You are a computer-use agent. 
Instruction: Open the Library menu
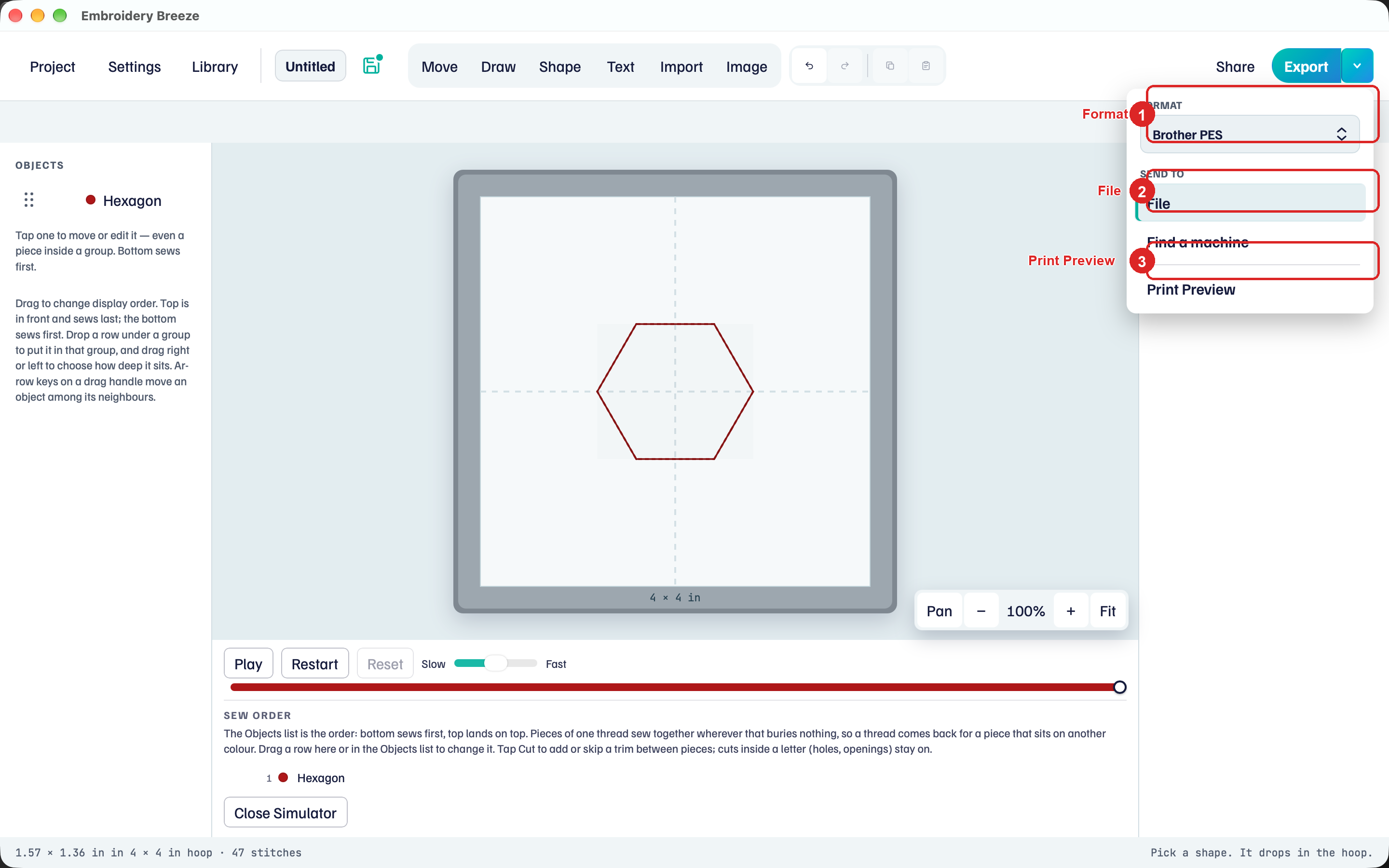point(215,67)
